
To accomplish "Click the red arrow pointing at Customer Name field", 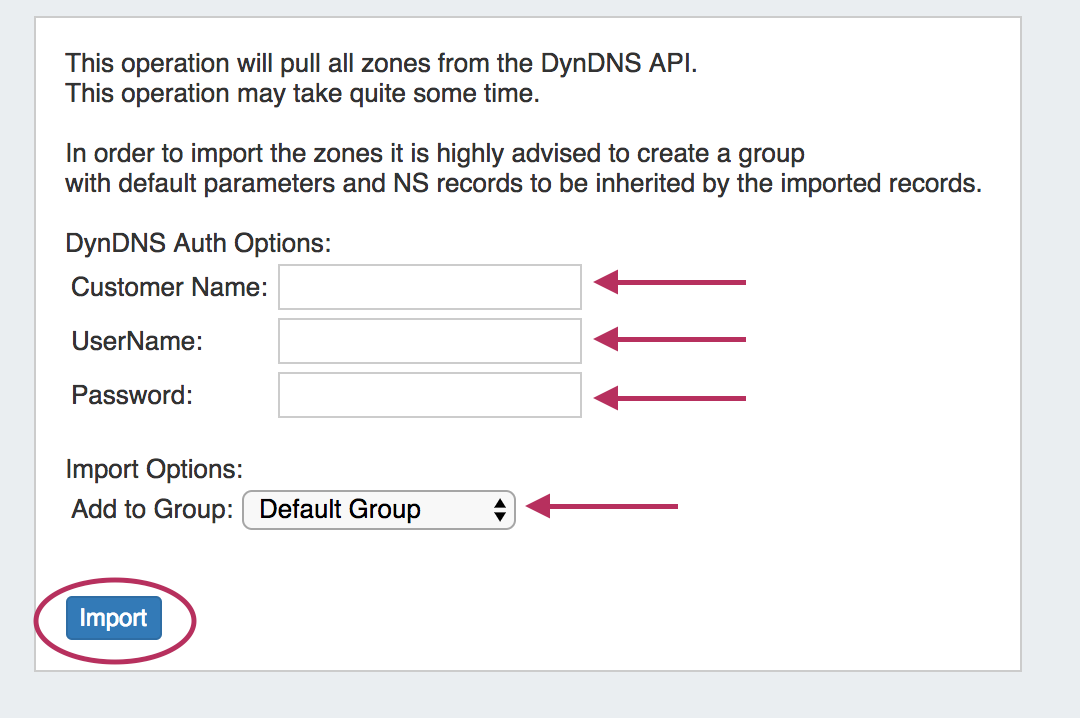I will [670, 283].
